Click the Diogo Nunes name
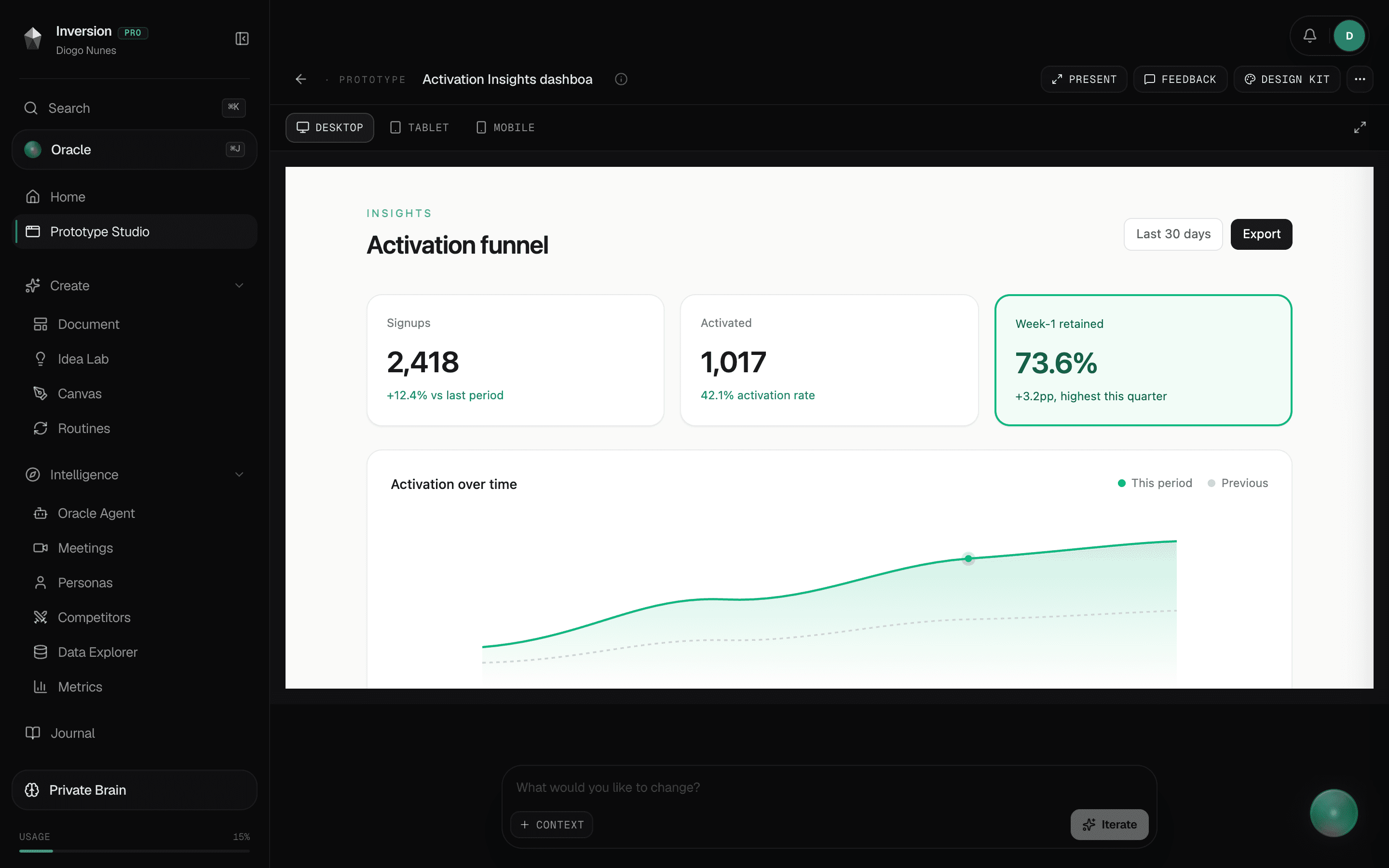Viewport: 1389px width, 868px height. point(86,51)
